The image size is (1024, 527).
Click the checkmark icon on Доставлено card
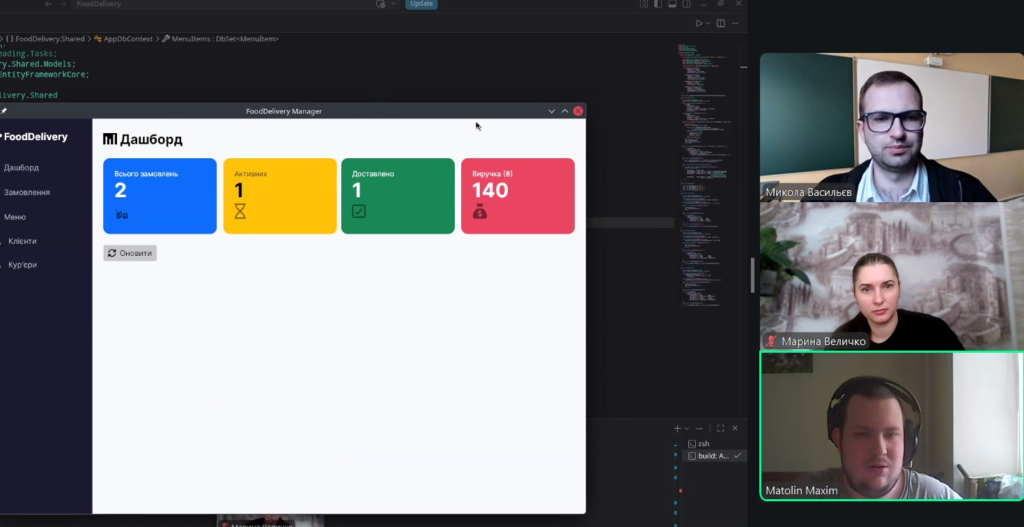(x=359, y=211)
